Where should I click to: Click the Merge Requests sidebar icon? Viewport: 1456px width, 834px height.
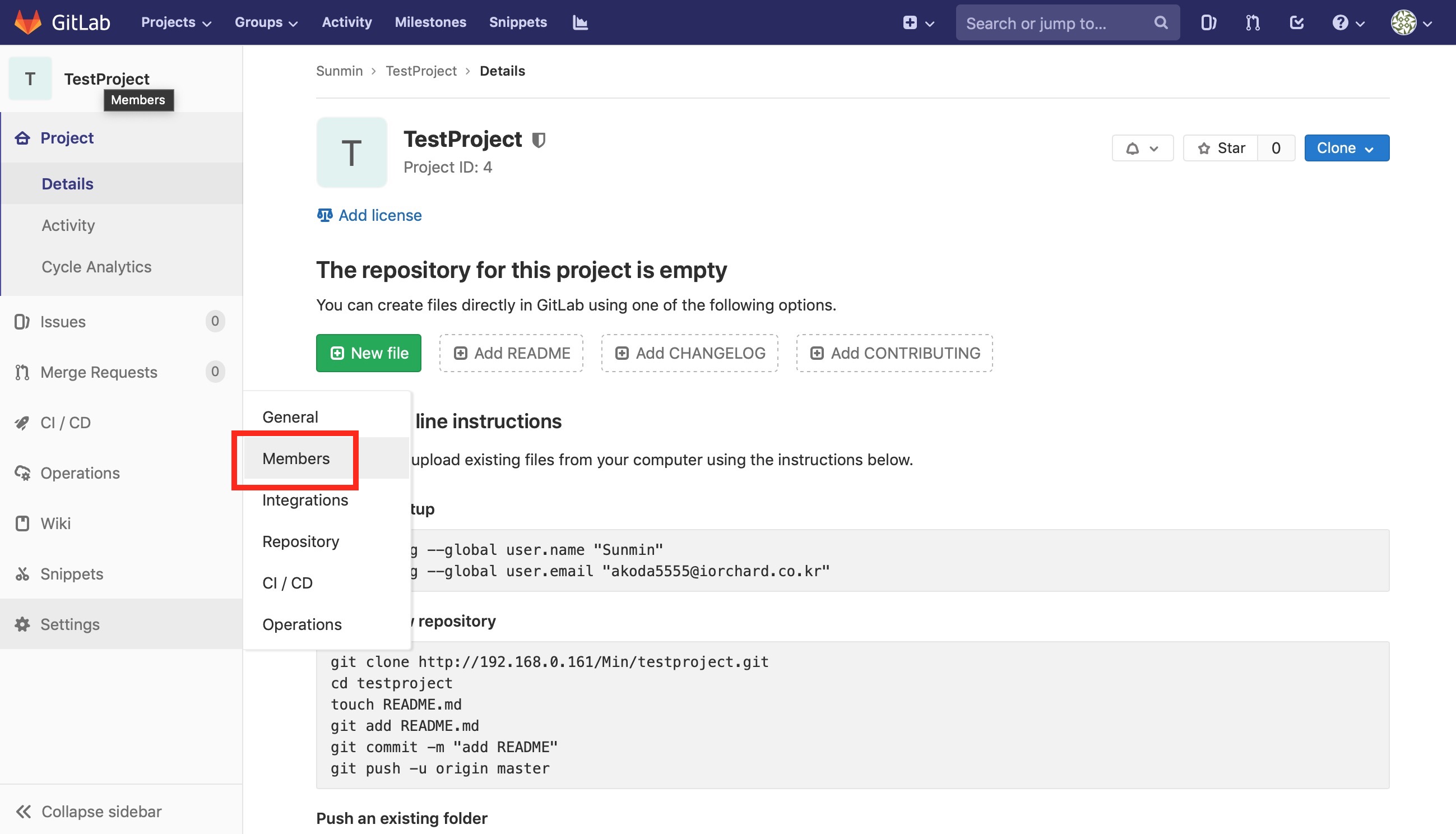pyautogui.click(x=22, y=372)
